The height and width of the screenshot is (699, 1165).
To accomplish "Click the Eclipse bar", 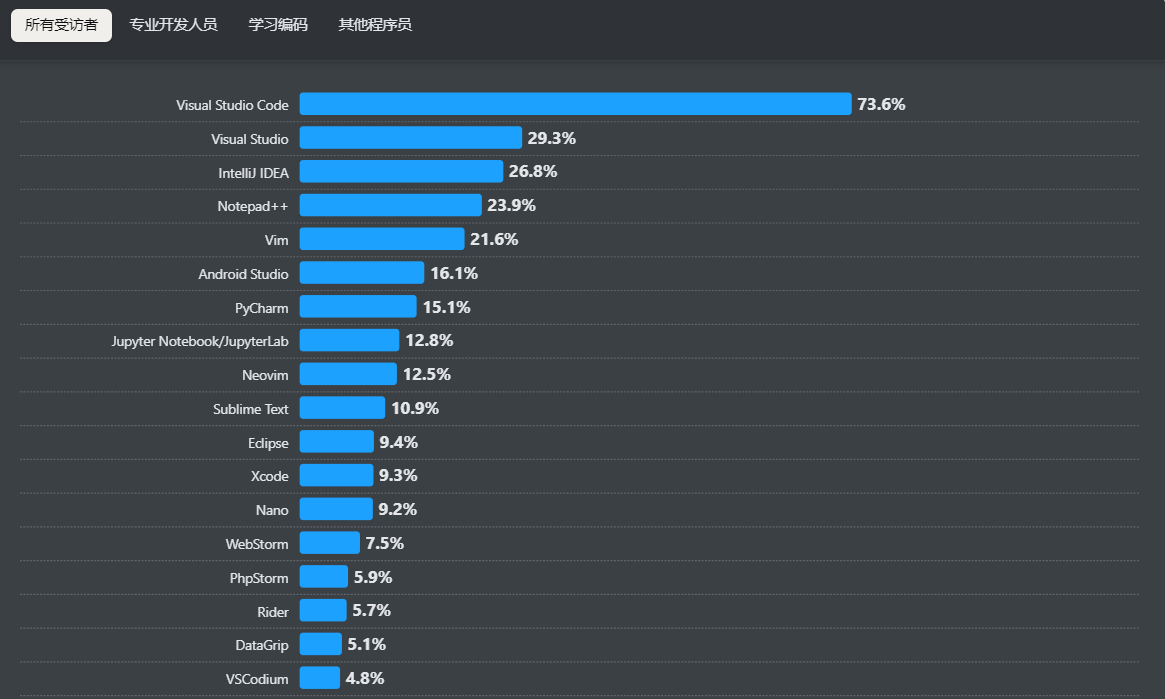I will tap(336, 442).
